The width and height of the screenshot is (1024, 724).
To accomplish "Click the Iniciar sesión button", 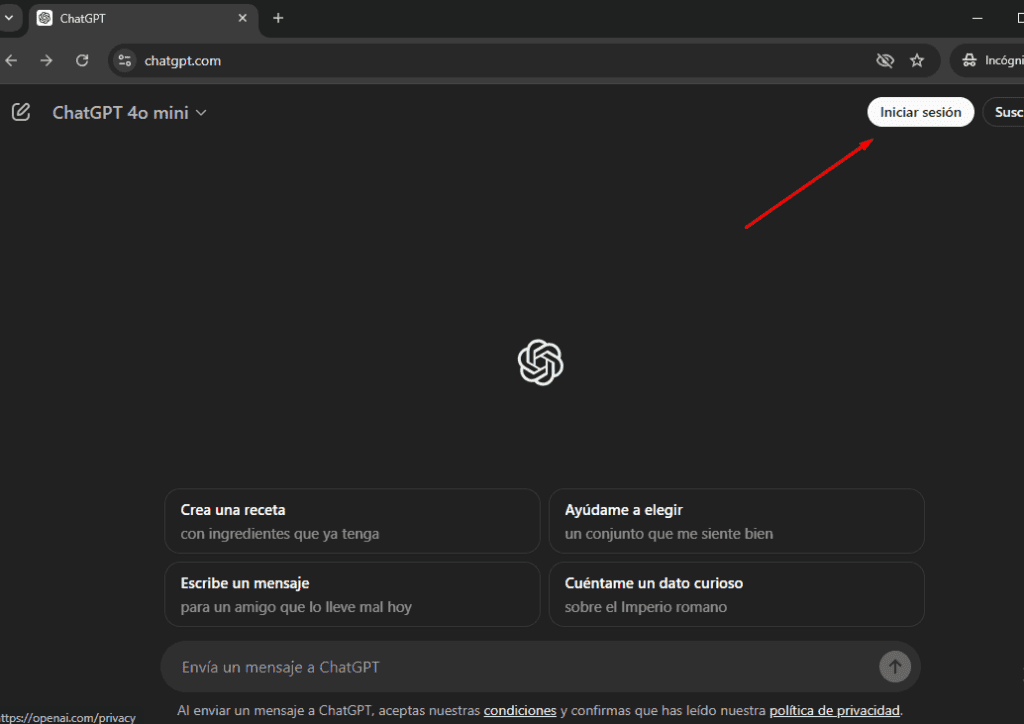I will (920, 112).
